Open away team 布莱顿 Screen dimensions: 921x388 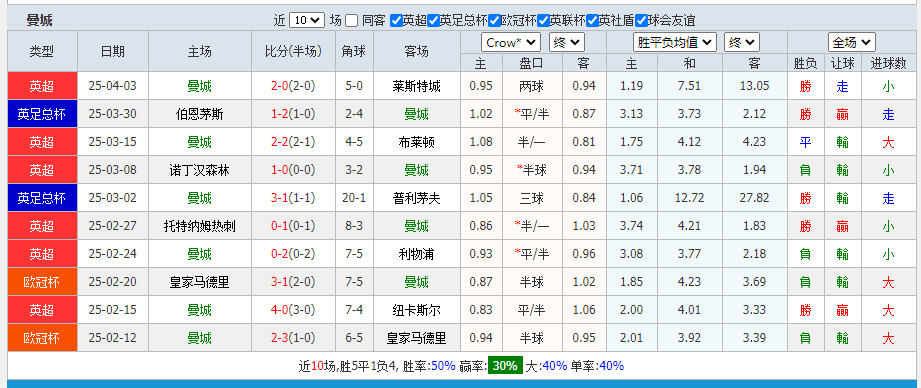[x=416, y=142]
